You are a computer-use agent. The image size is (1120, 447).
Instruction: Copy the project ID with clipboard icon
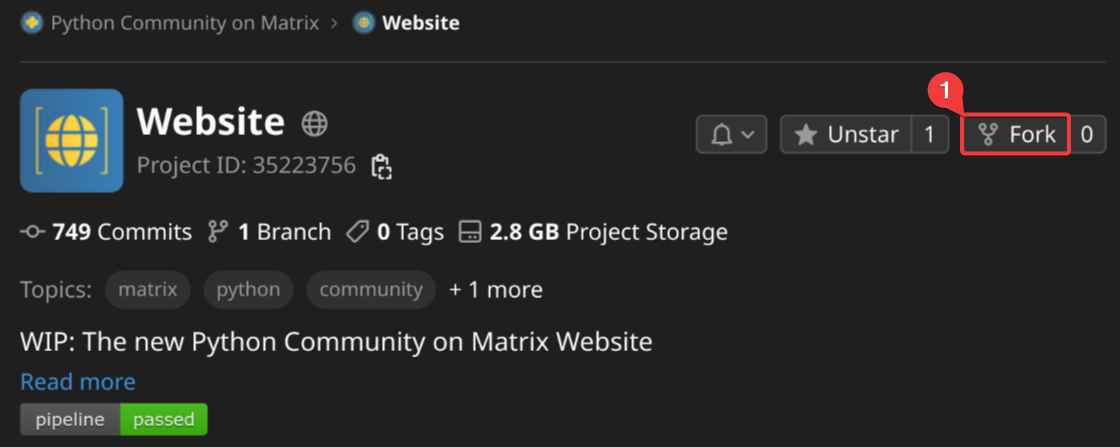coord(381,166)
